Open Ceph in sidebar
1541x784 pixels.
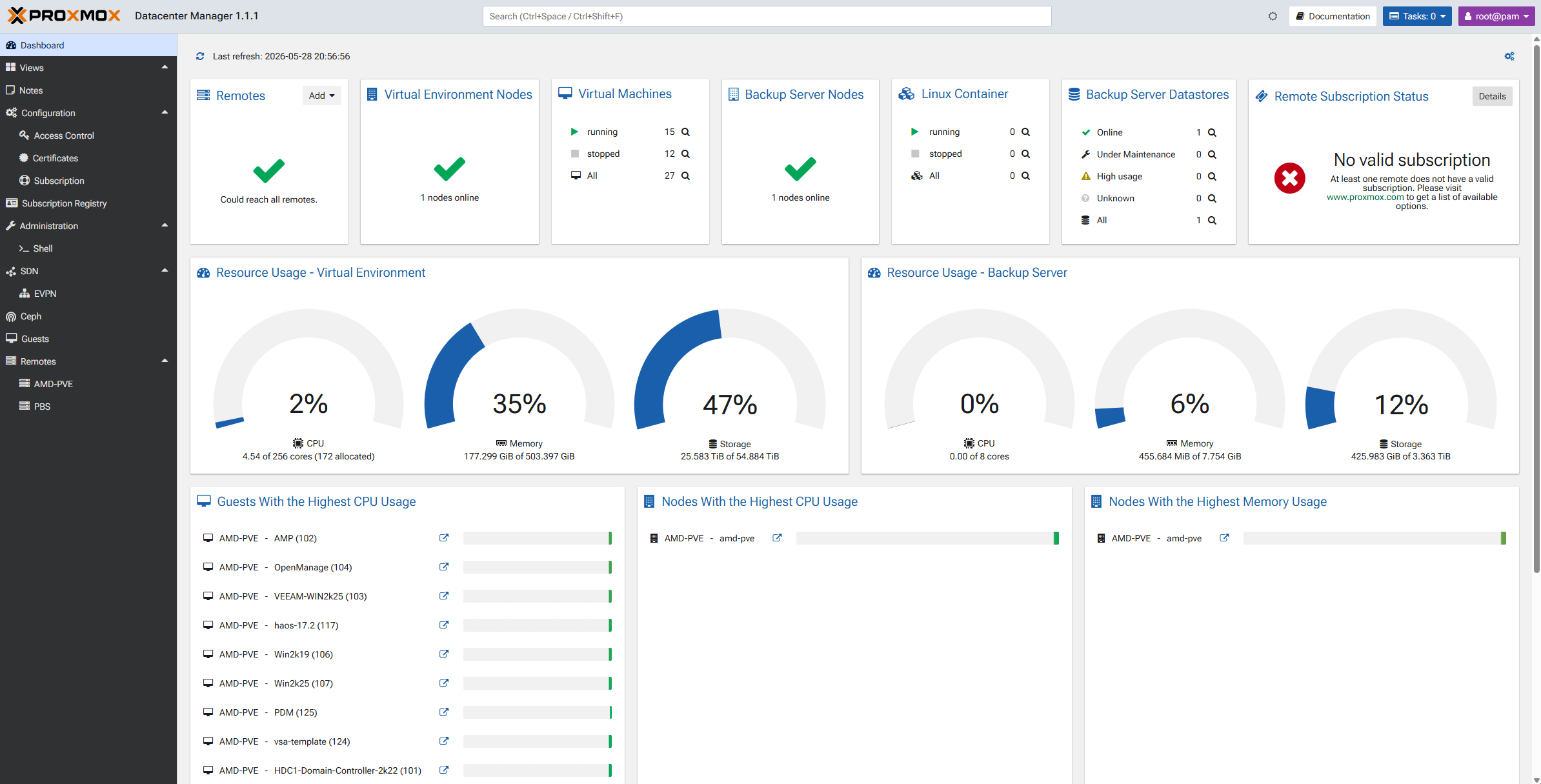click(x=88, y=316)
